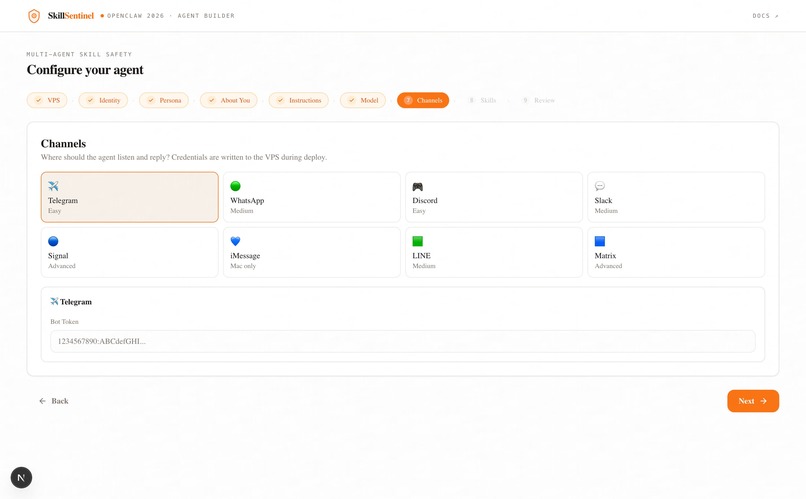
Task: Select the Telegram channel card
Action: pyautogui.click(x=130, y=197)
